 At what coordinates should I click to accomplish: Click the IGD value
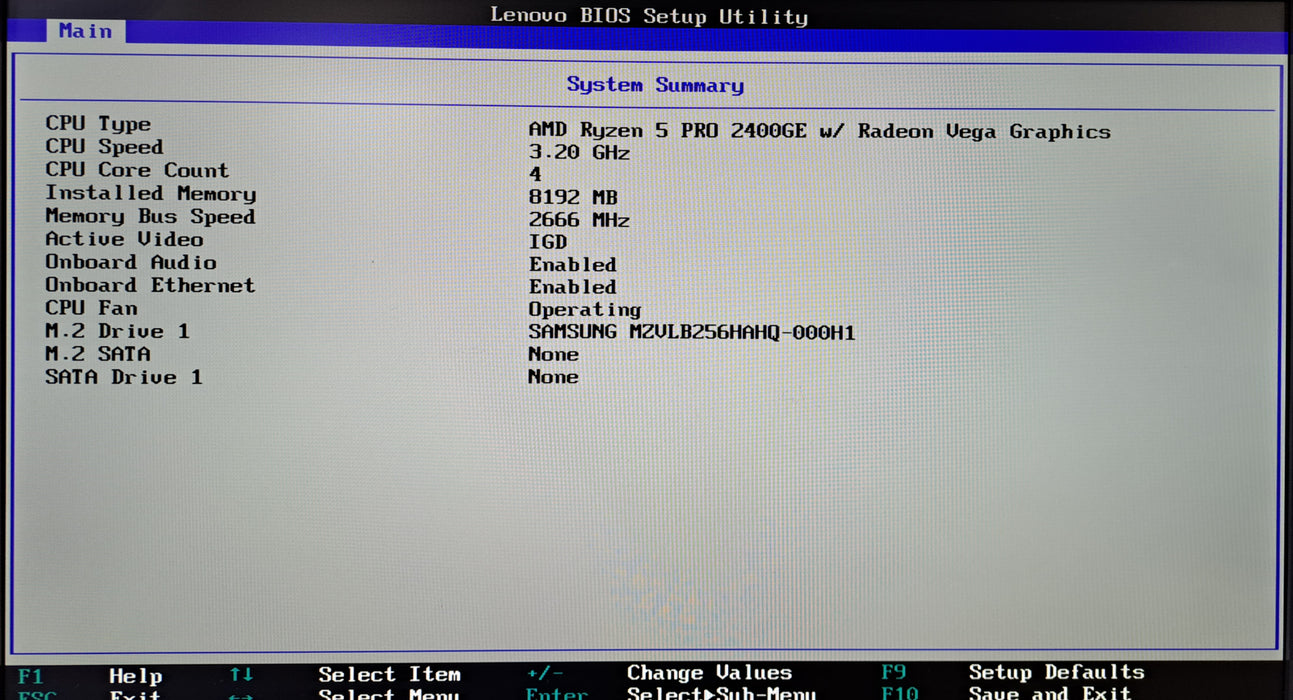coord(548,242)
